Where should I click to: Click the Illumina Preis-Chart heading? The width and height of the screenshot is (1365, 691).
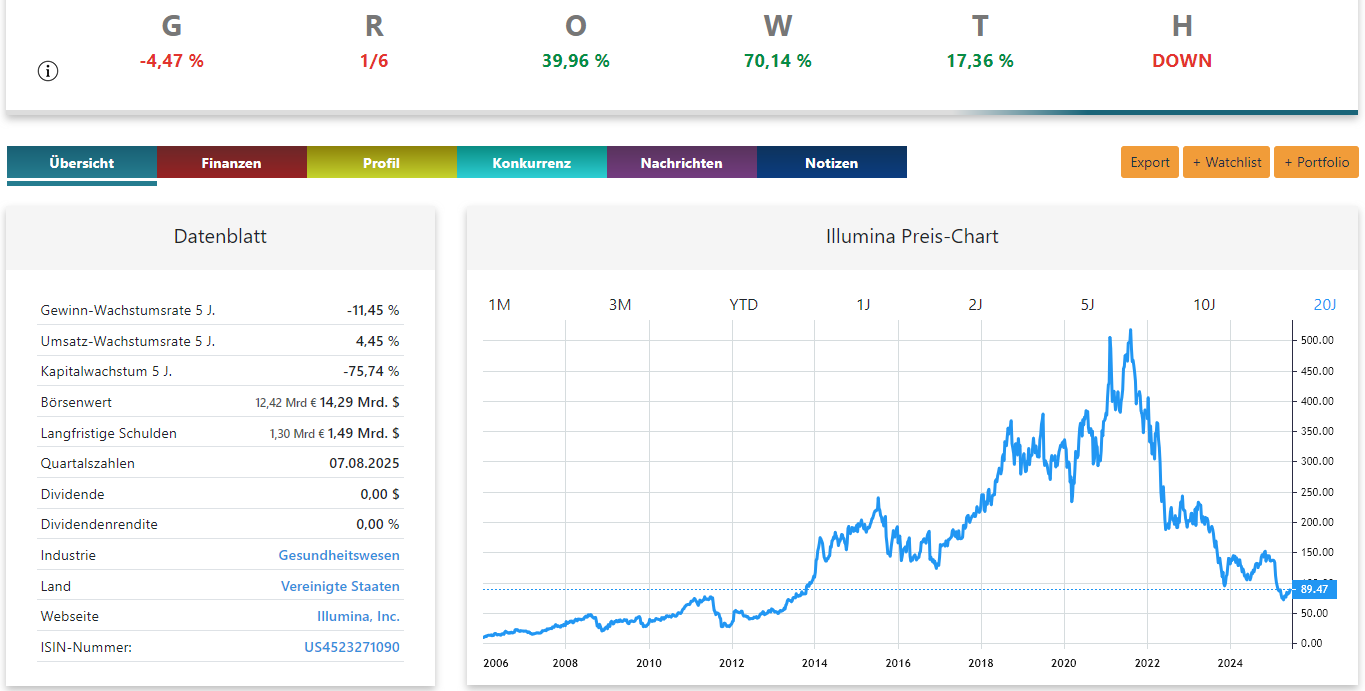(x=912, y=237)
